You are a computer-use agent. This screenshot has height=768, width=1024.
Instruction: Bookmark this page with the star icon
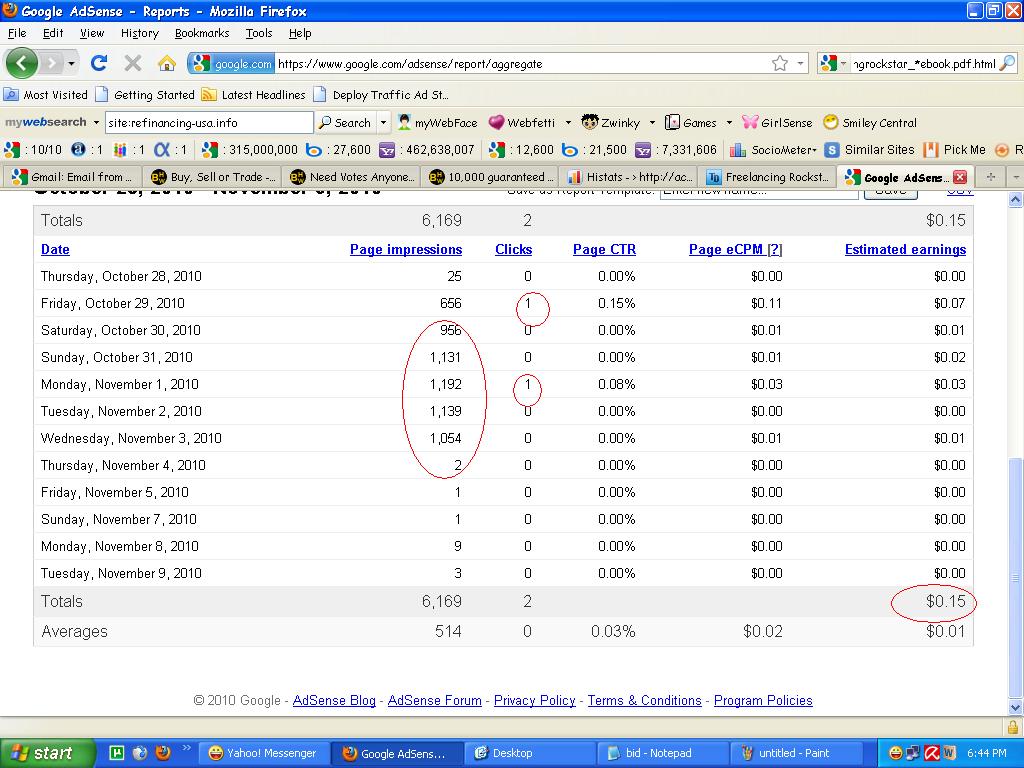point(780,63)
